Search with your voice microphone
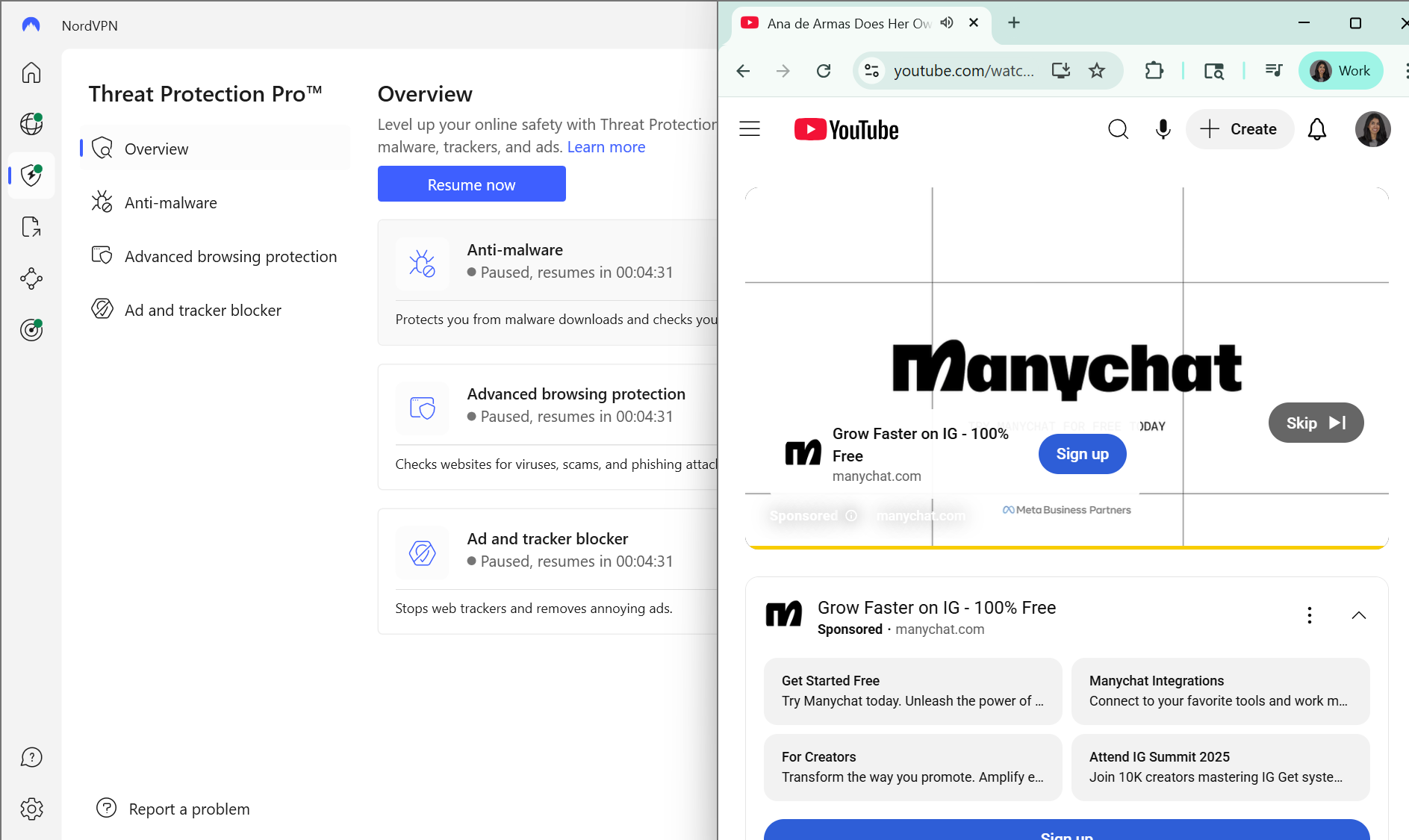 [1163, 129]
